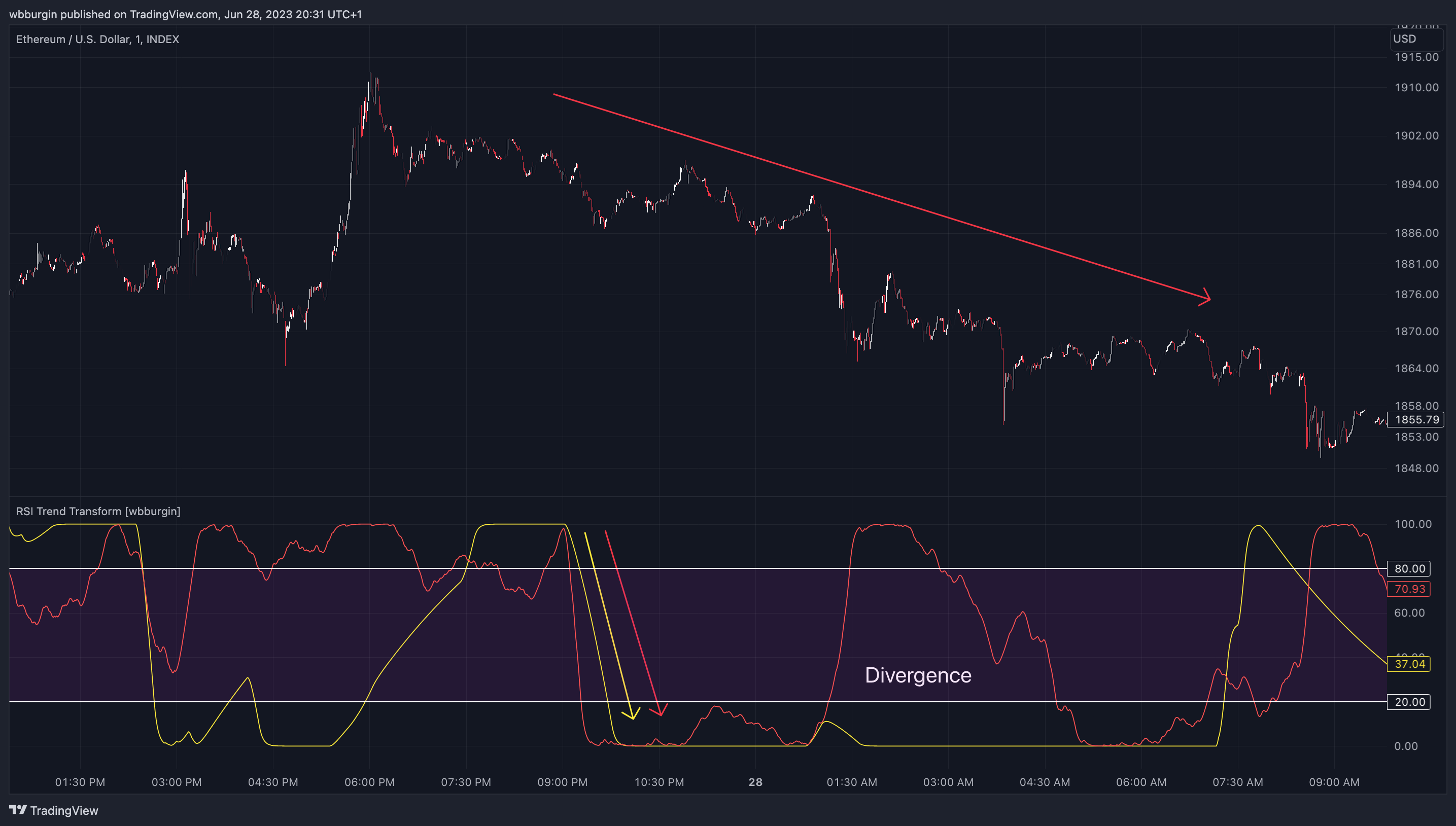Click the 01:30 PM time axis label
1456x826 pixels.
[x=80, y=782]
